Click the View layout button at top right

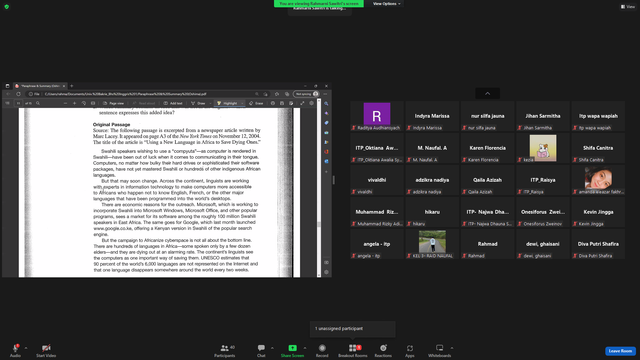(628, 7)
